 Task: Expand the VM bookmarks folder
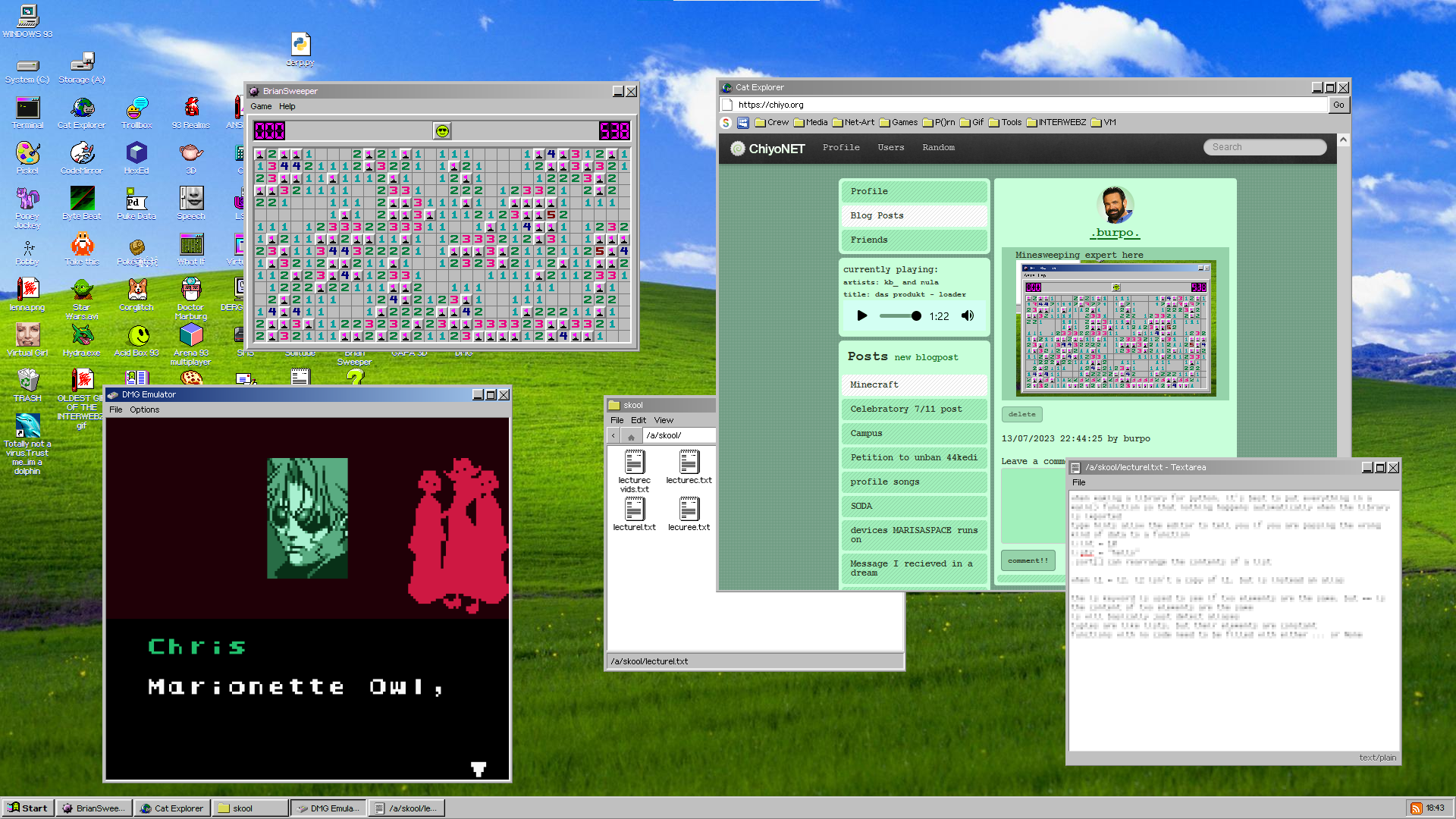[1103, 122]
